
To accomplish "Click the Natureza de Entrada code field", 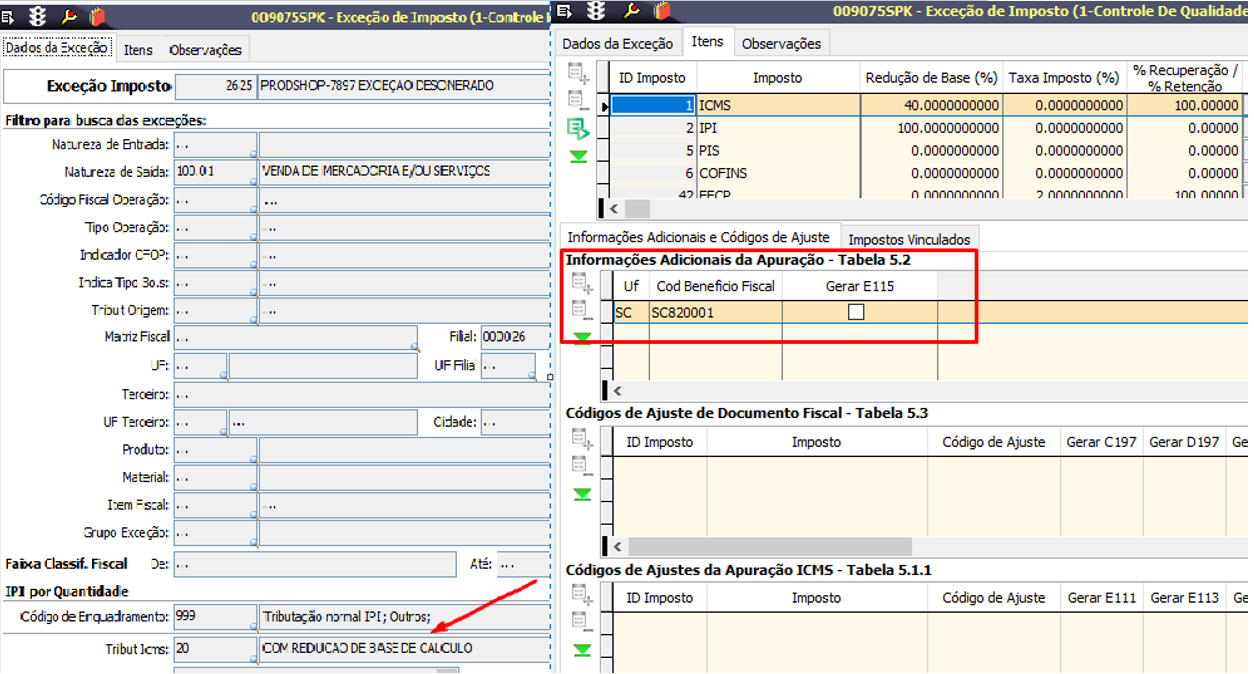I will pos(216,145).
